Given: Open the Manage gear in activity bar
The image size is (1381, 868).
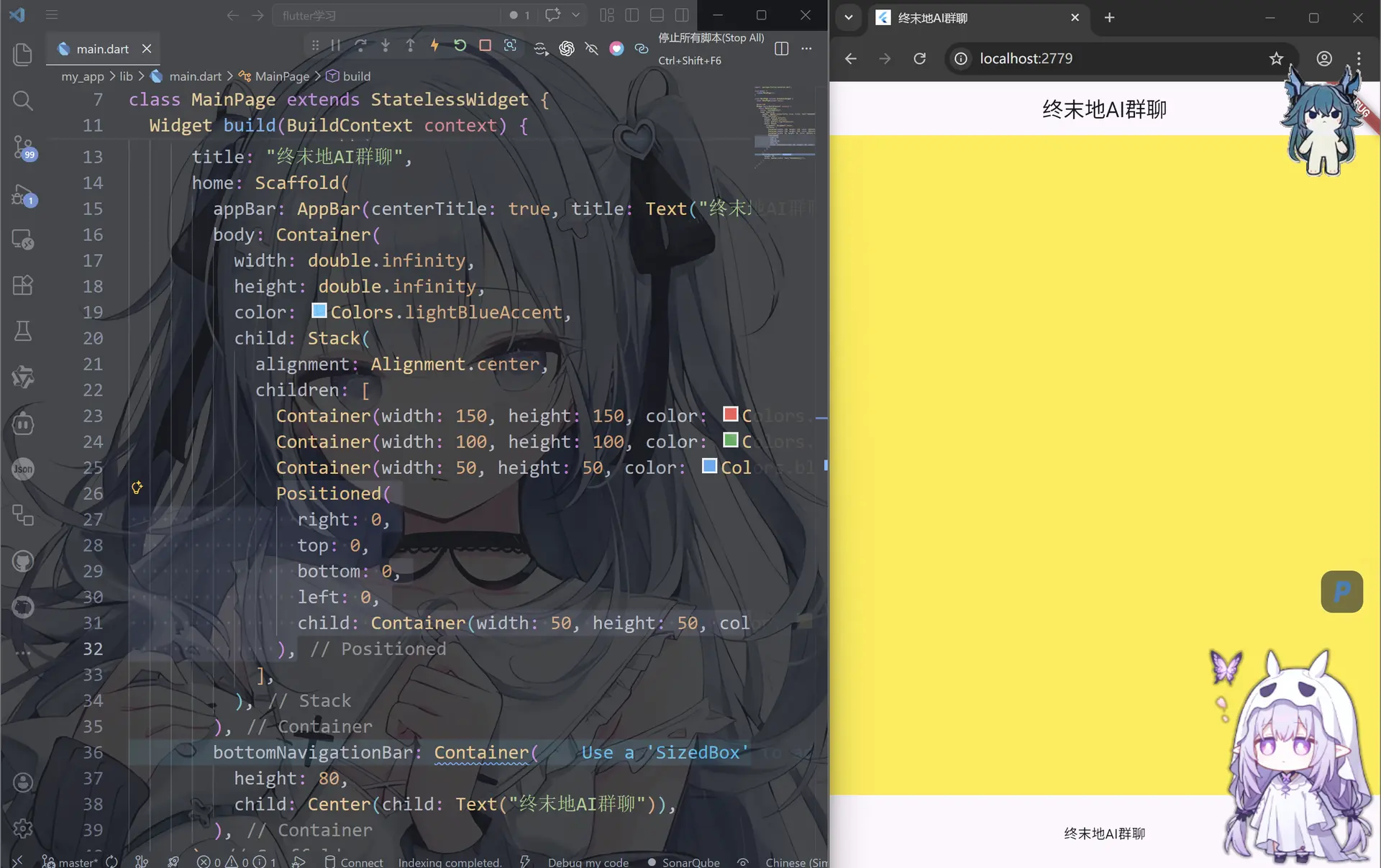Looking at the screenshot, I should coord(23,828).
